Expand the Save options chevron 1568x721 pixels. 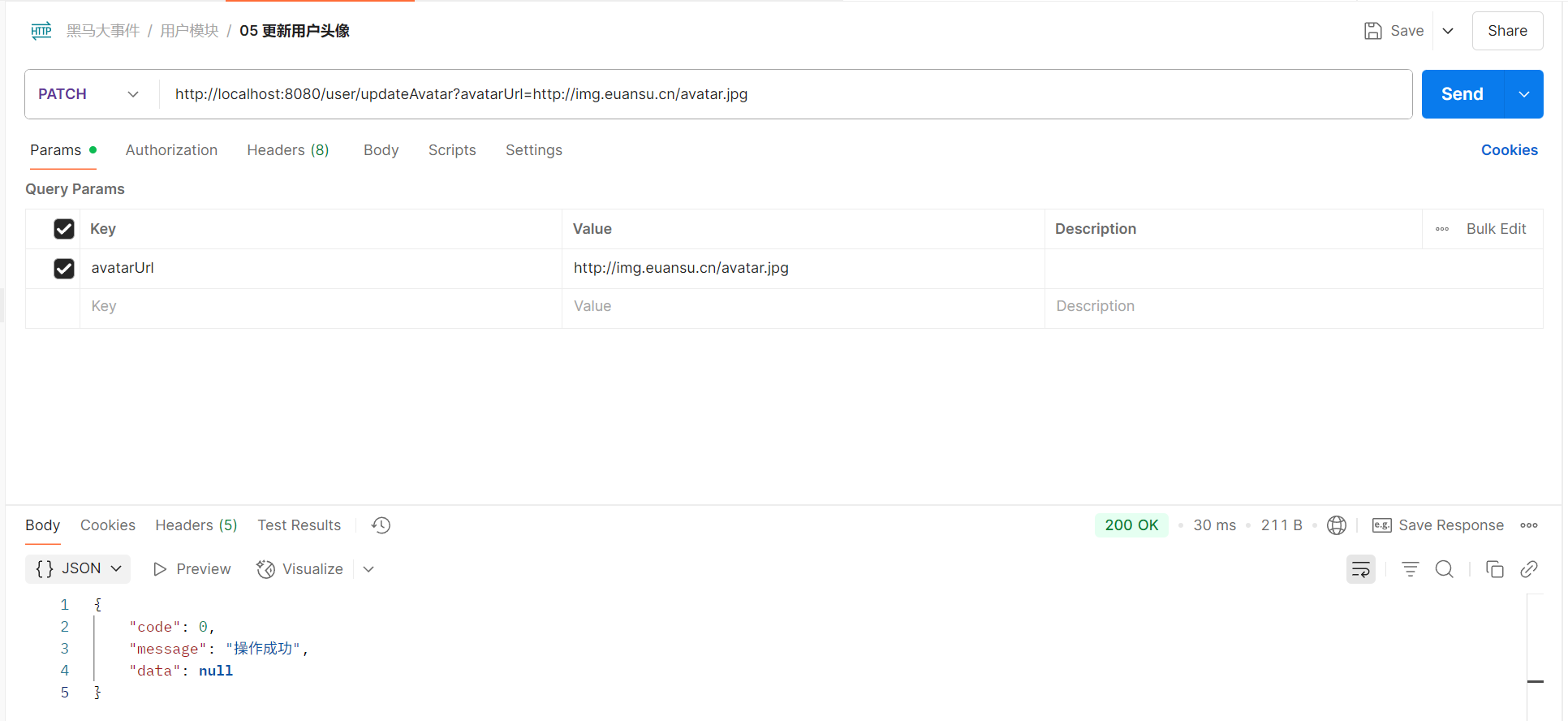[1448, 31]
